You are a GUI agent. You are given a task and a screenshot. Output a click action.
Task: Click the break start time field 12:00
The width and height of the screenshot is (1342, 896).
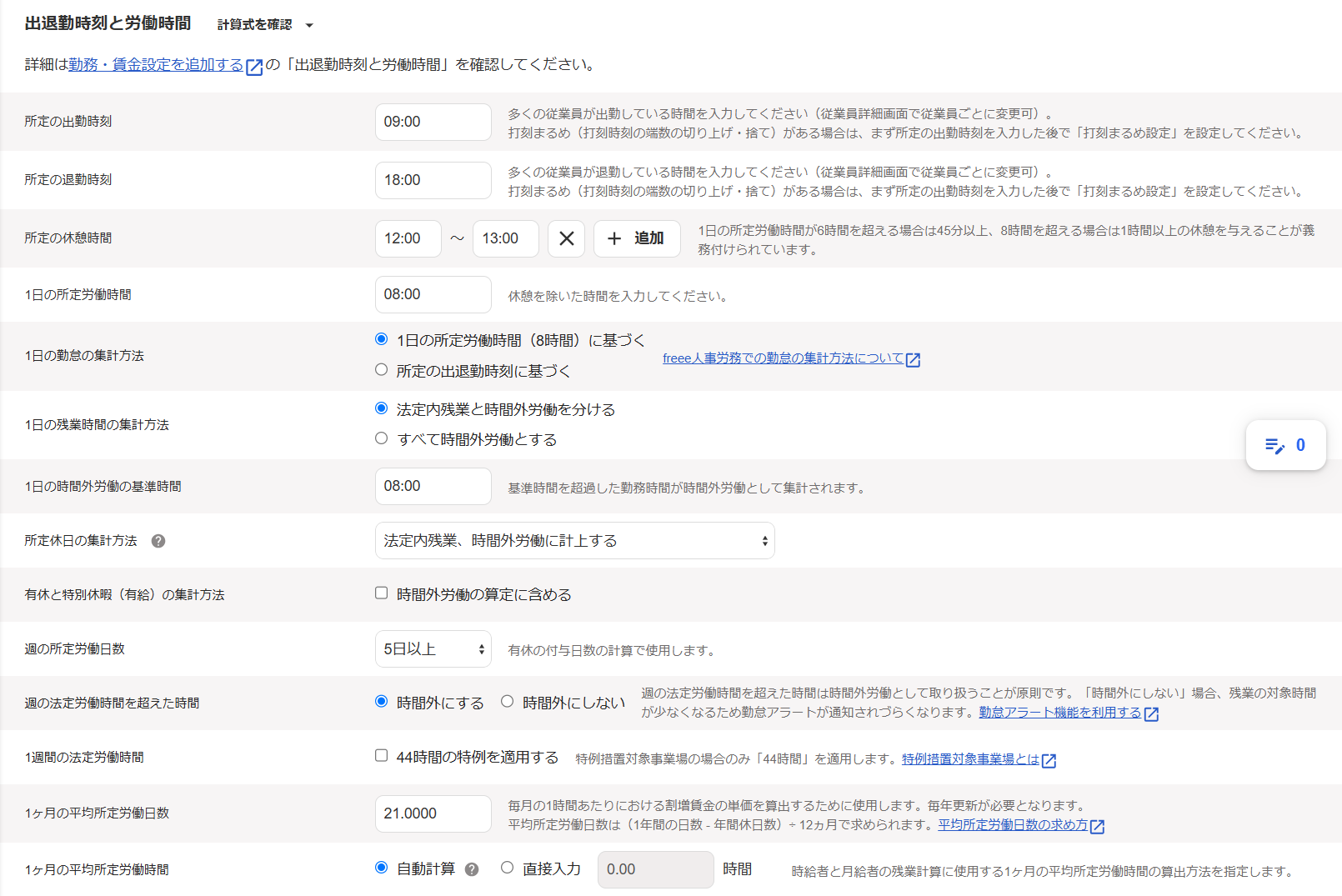pos(408,238)
